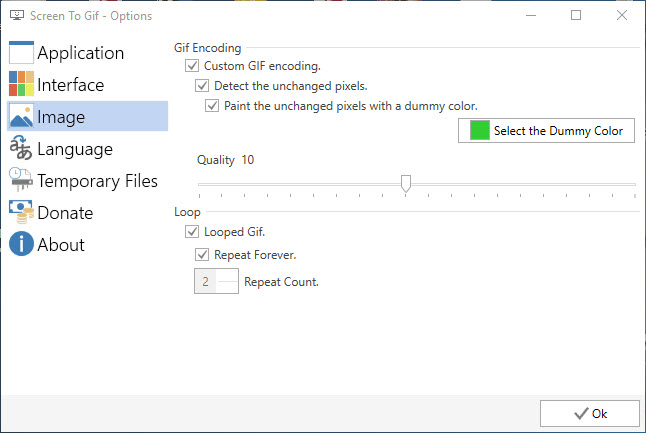Image resolution: width=646 pixels, height=433 pixels.
Task: Uncheck Detect the unchanged pixels
Action: (x=202, y=86)
